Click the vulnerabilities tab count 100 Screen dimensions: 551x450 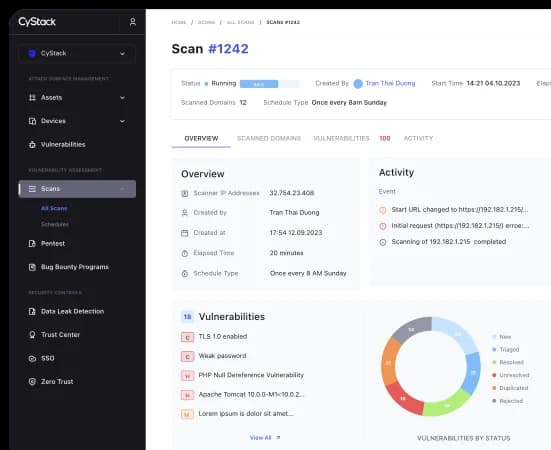pyautogui.click(x=385, y=138)
